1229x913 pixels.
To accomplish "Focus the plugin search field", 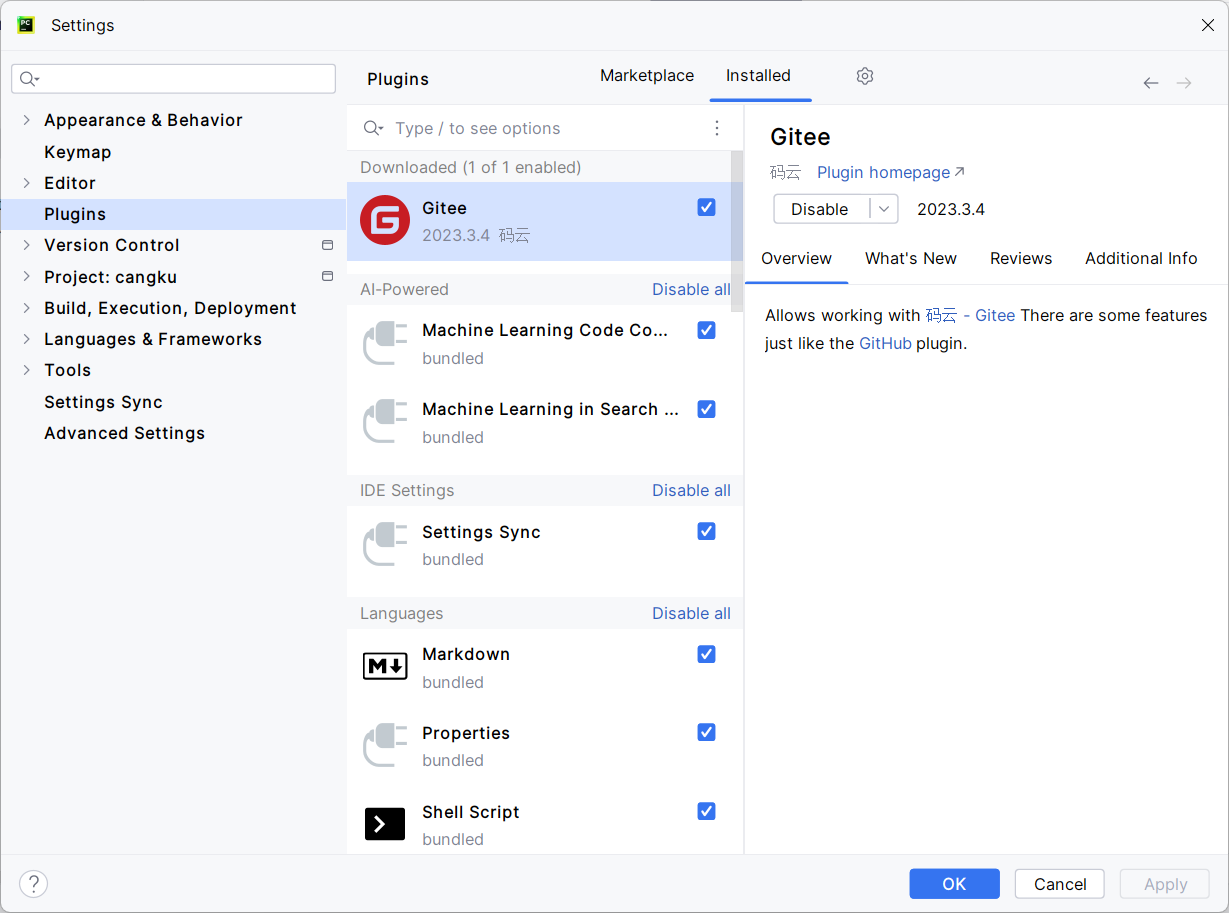I will coord(545,128).
